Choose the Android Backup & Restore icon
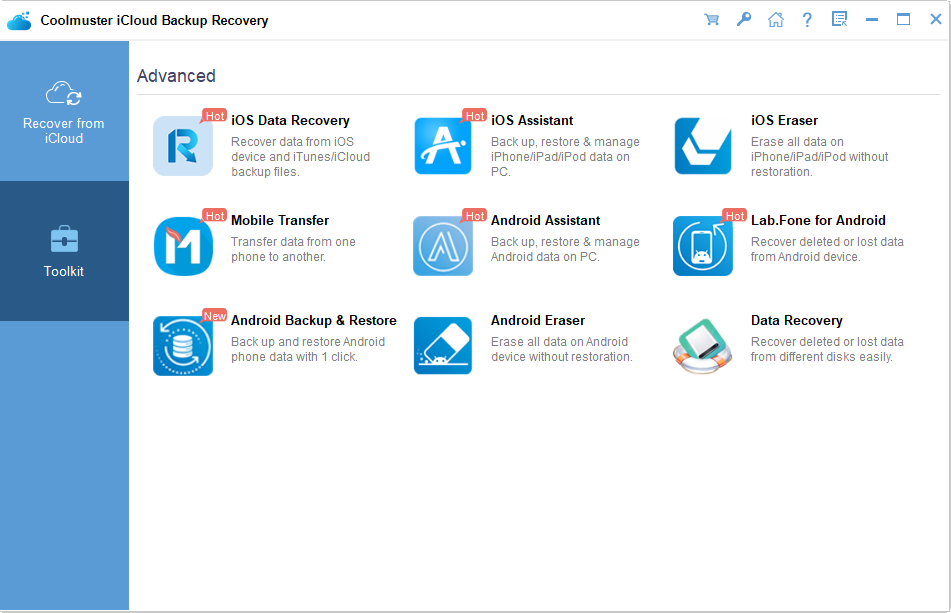Viewport: 951px width, 613px height. [x=183, y=346]
